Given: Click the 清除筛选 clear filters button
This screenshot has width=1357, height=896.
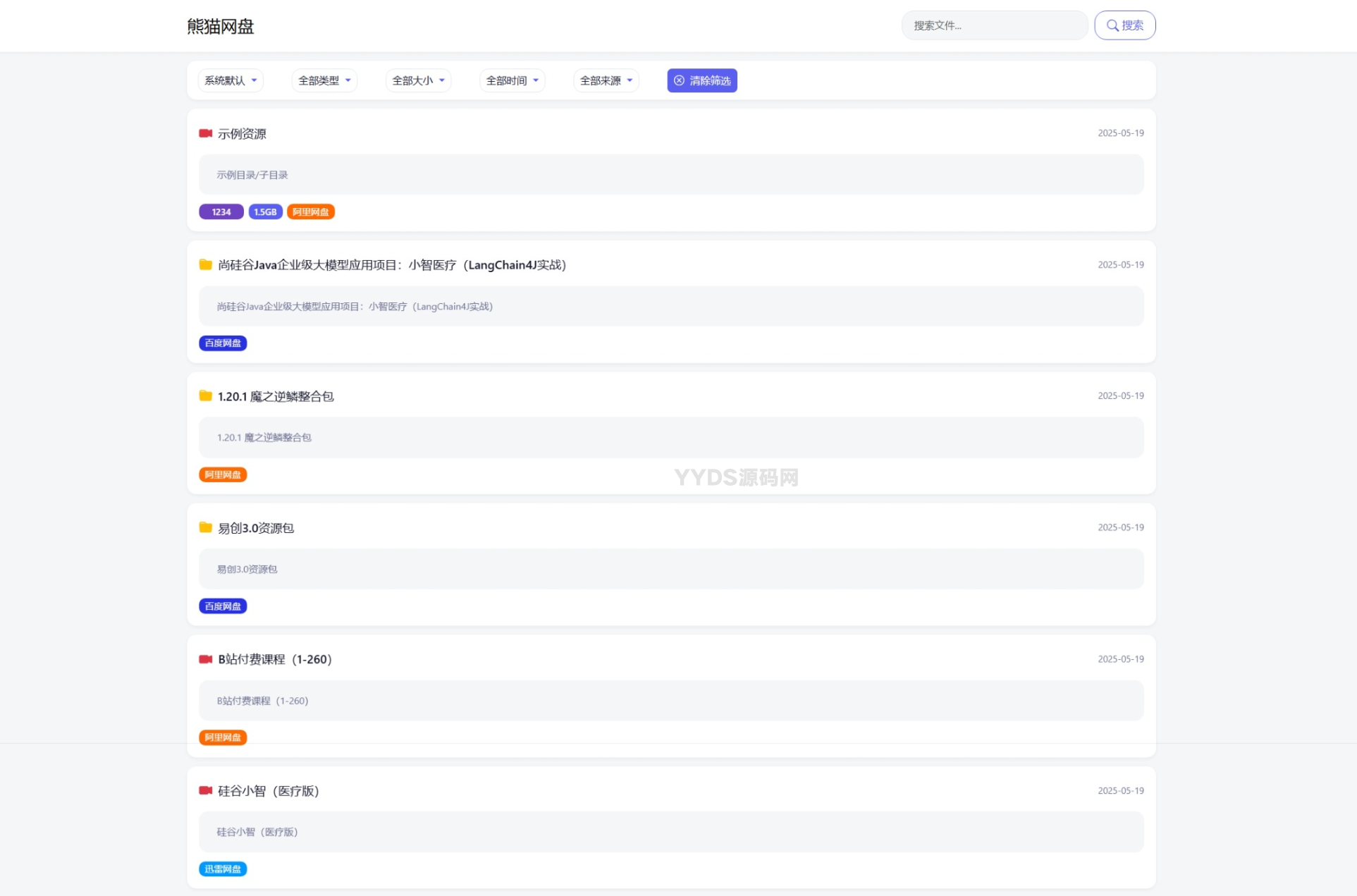Looking at the screenshot, I should (x=702, y=80).
